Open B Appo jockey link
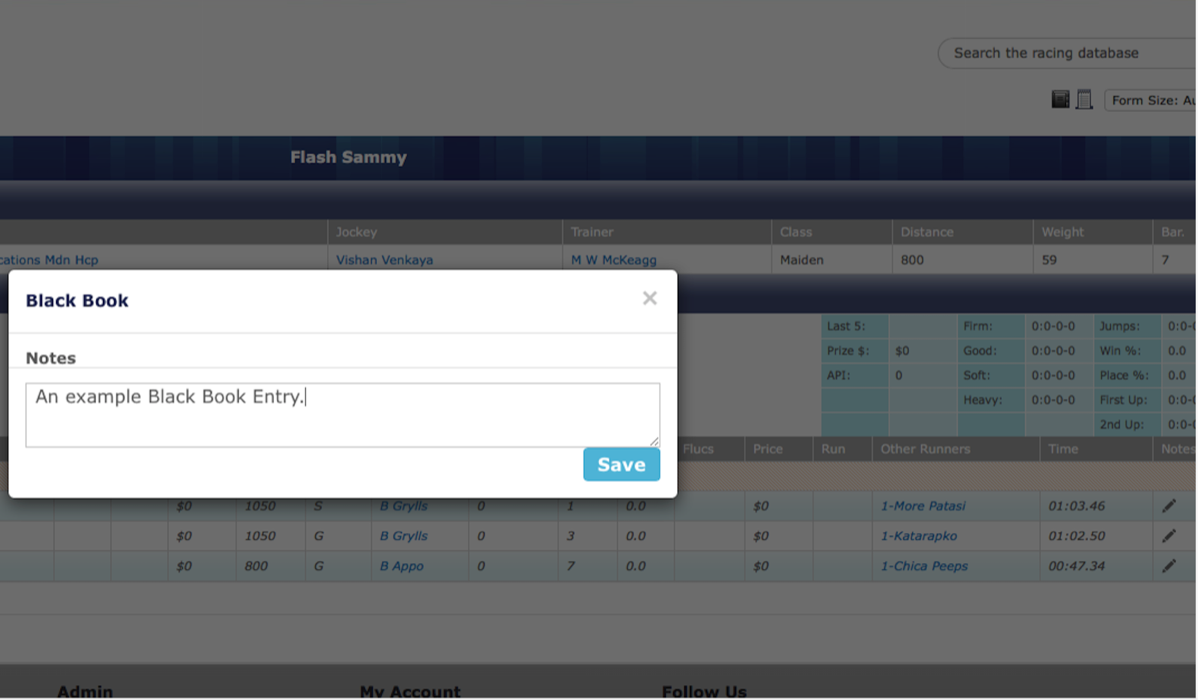The height and width of the screenshot is (700, 1198). point(402,566)
